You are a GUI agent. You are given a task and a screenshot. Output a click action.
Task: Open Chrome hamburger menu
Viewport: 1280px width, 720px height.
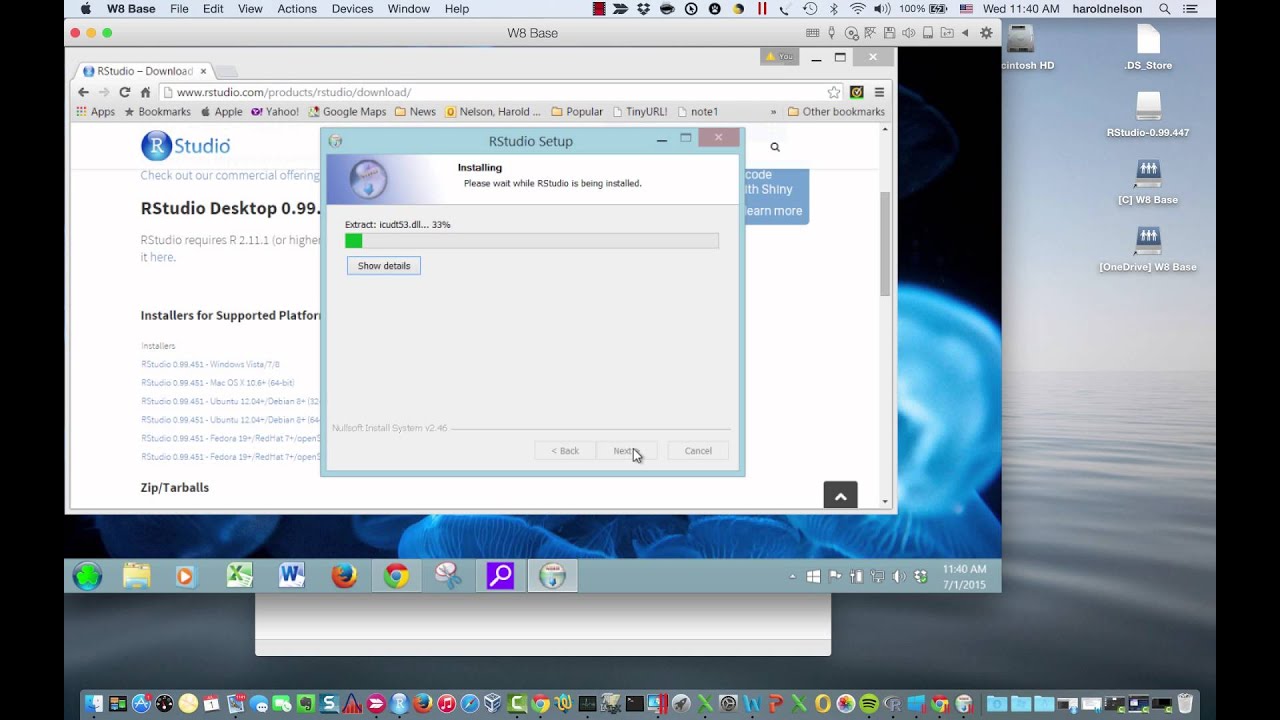click(879, 92)
